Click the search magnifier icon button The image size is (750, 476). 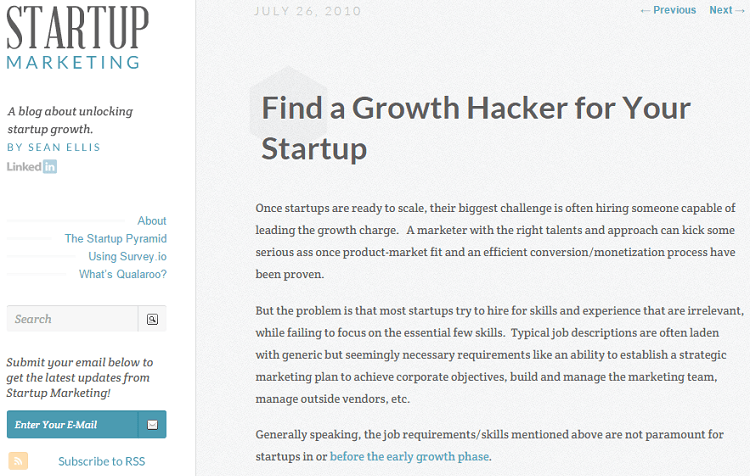(152, 319)
